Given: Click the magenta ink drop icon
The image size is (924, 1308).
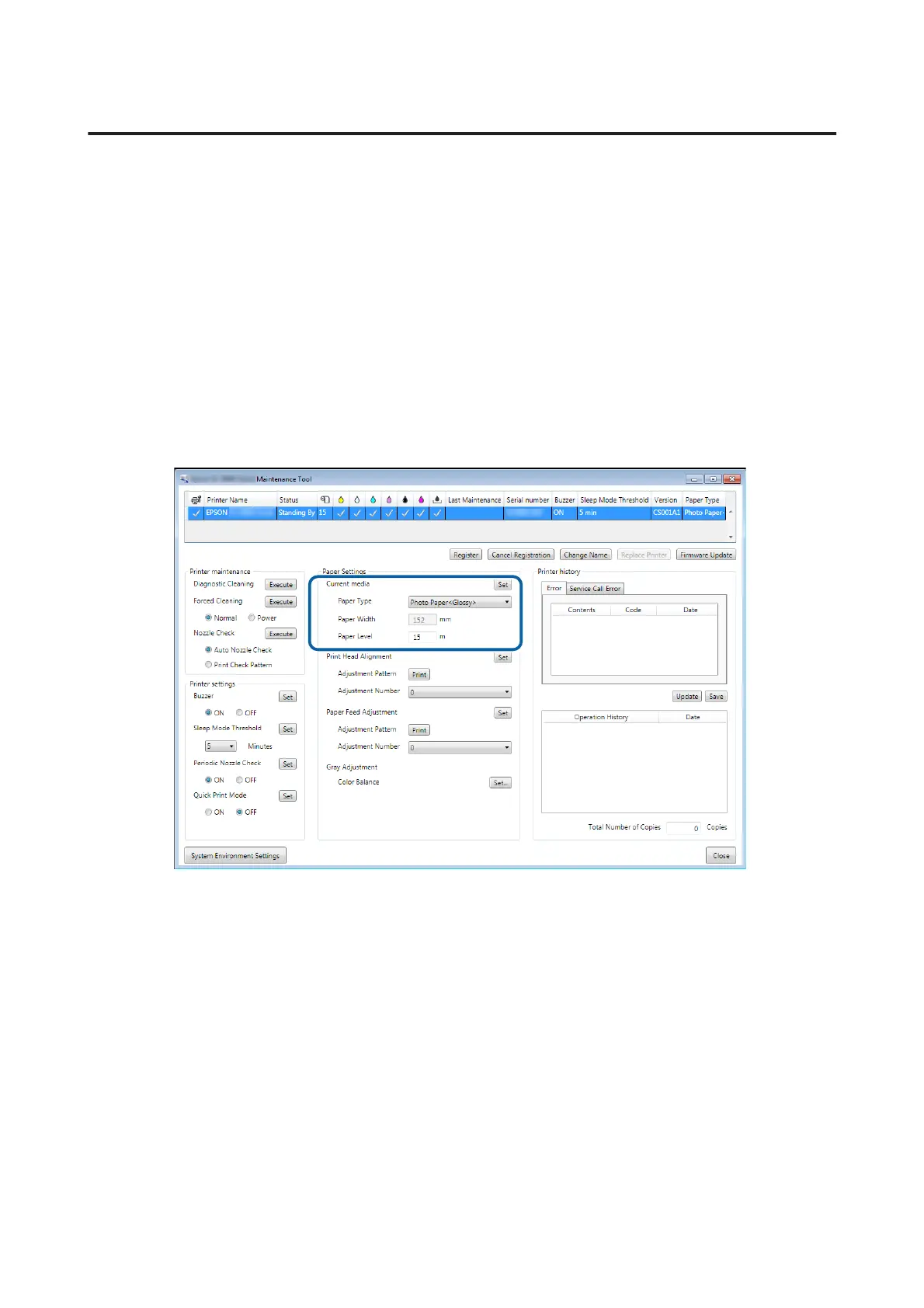Looking at the screenshot, I should [x=421, y=499].
